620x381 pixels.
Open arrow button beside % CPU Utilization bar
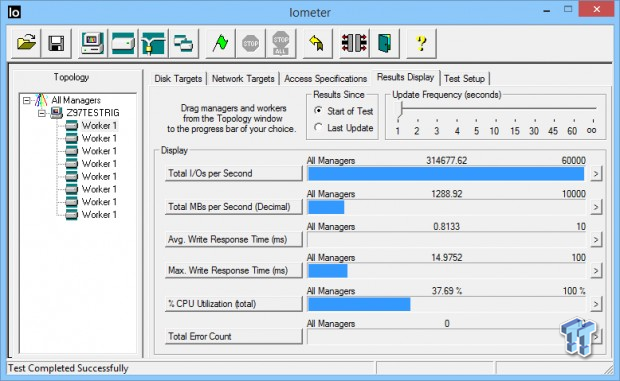point(596,304)
